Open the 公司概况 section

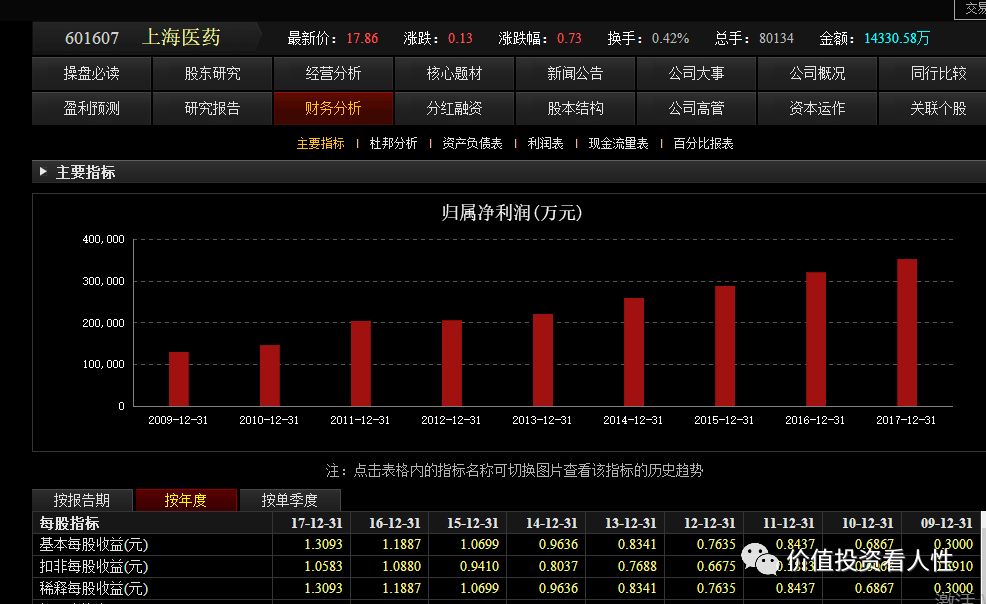pyautogui.click(x=817, y=74)
